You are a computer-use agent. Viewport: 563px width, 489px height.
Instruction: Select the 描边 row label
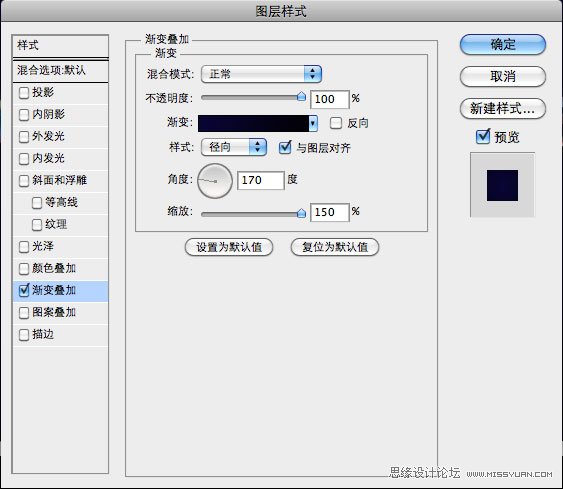tap(43, 334)
